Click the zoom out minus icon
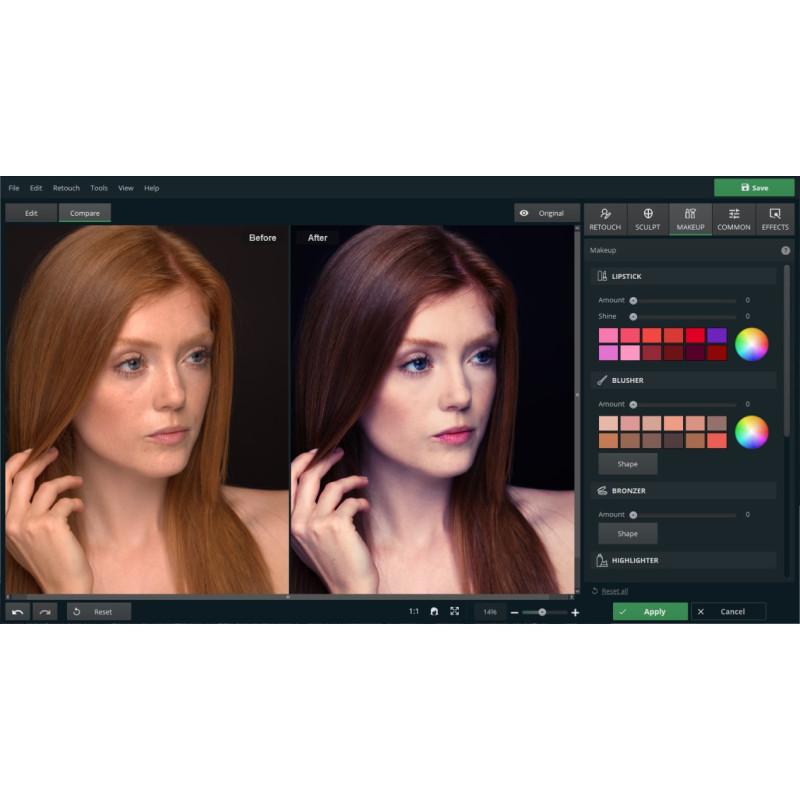This screenshot has height=800, width=800. 515,612
